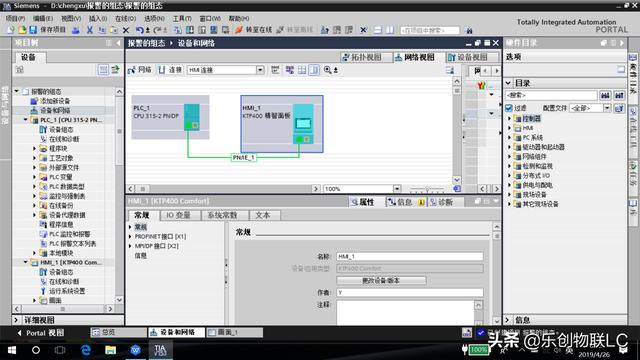Click the HMI_1 device in network view

tap(282, 124)
